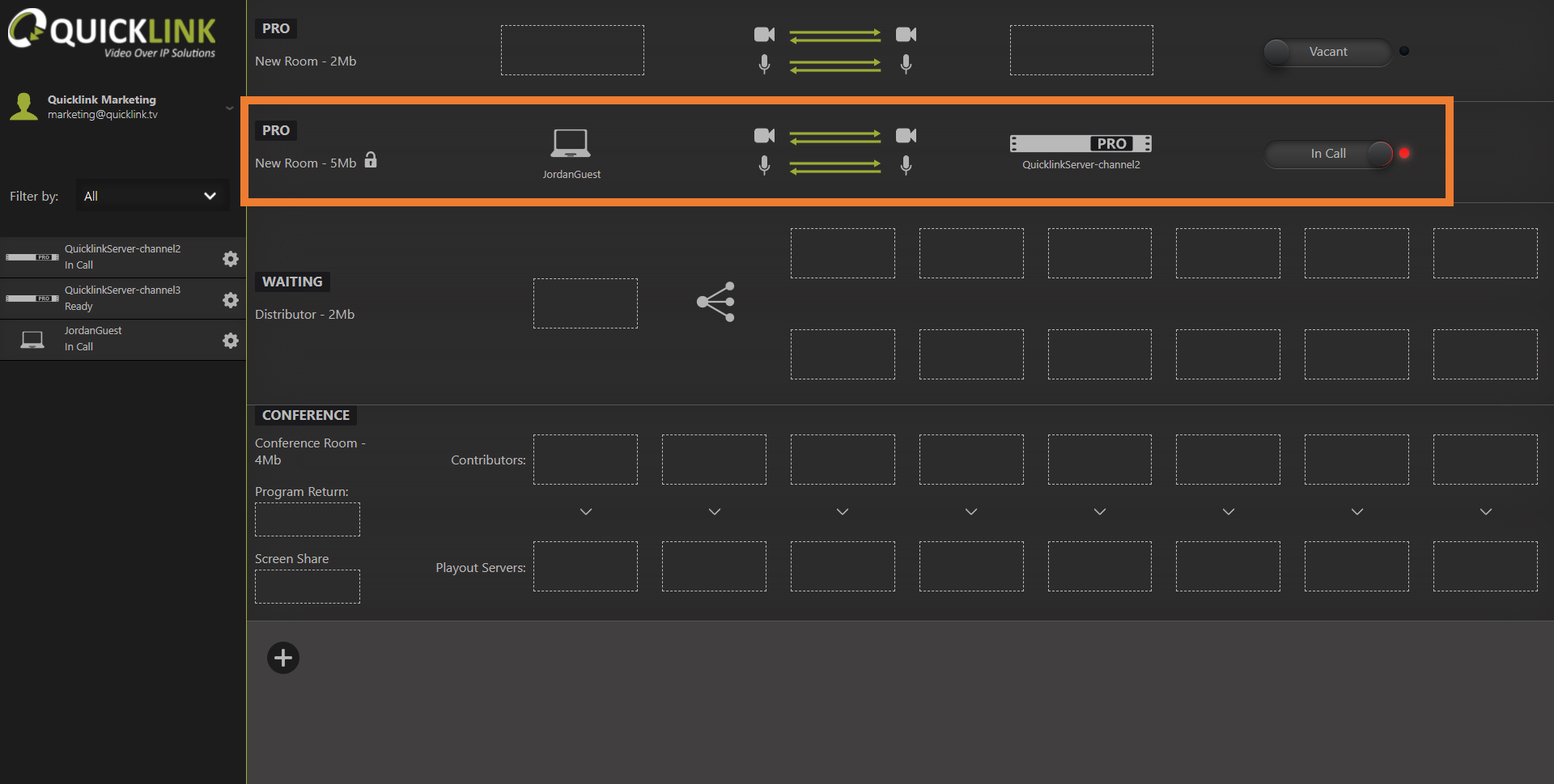Open settings gear for QuicklinkServer-channel3
Screen dimensions: 1554x784
pos(231,299)
